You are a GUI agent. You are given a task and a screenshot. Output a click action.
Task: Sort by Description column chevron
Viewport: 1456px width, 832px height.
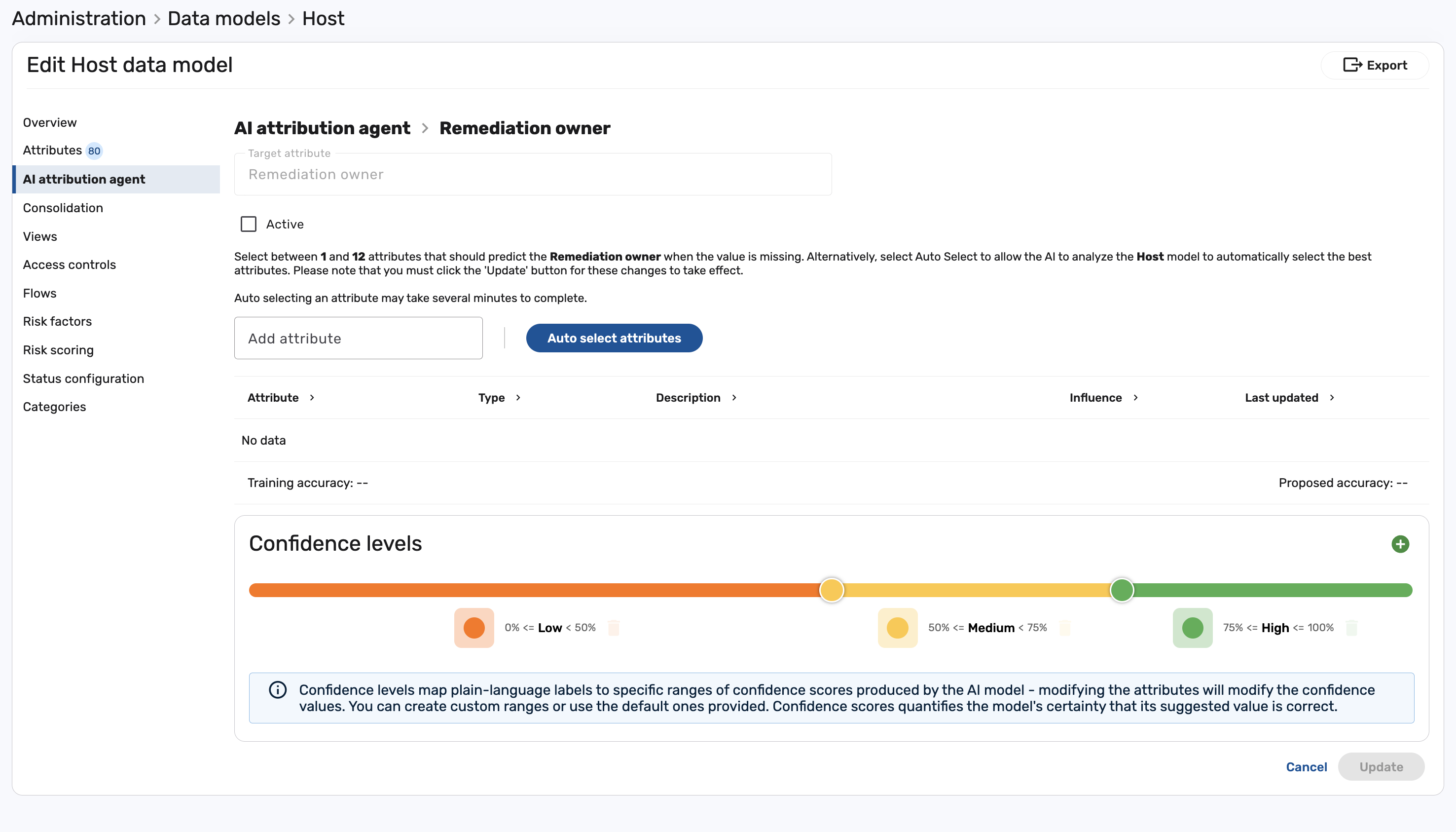734,398
